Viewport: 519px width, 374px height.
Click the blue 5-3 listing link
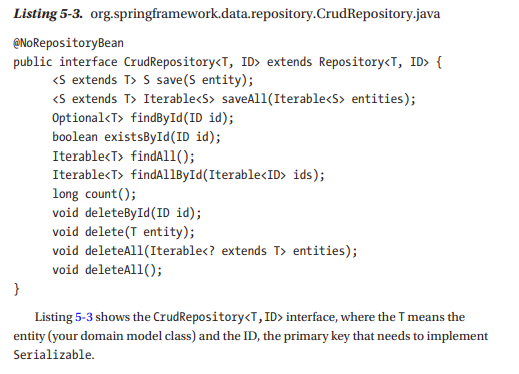pos(84,317)
